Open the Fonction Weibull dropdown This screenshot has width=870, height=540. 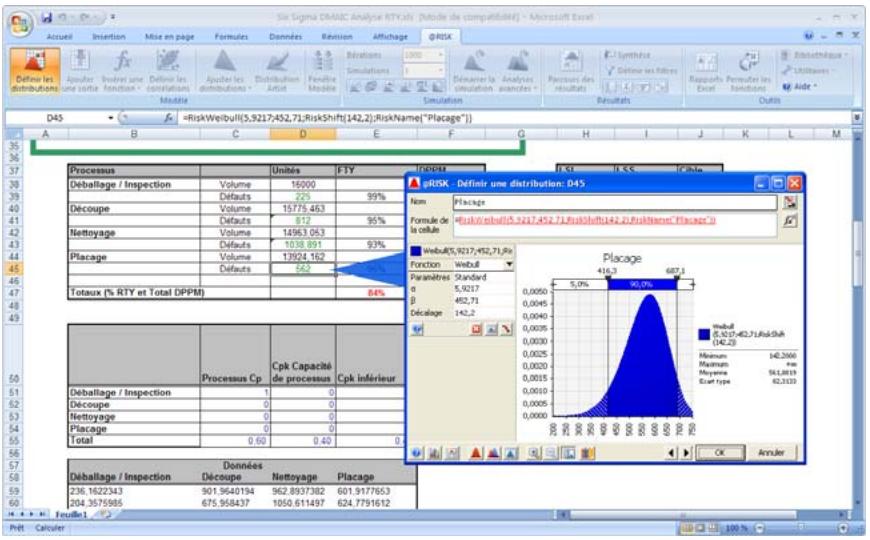tap(508, 265)
